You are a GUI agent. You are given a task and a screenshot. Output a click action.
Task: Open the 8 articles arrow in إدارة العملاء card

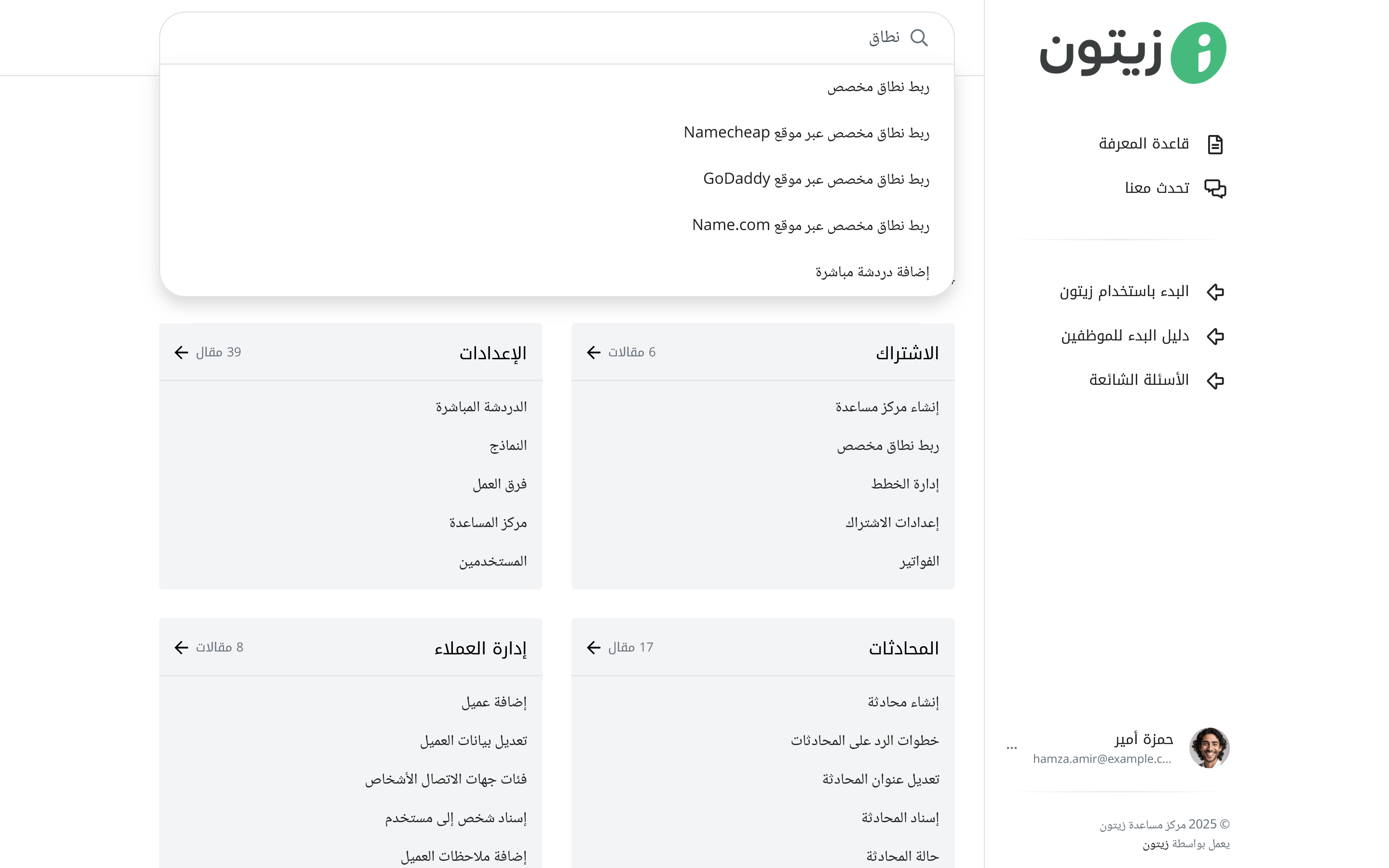point(181,648)
